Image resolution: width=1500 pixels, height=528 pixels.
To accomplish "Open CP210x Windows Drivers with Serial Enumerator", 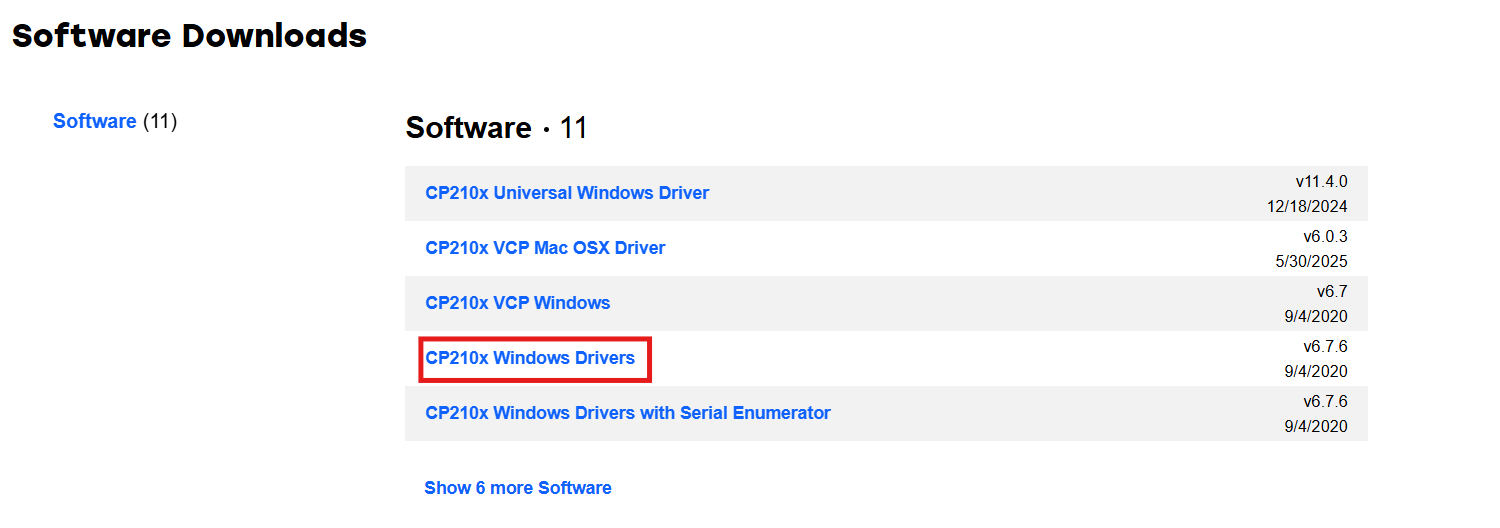I will coord(628,413).
